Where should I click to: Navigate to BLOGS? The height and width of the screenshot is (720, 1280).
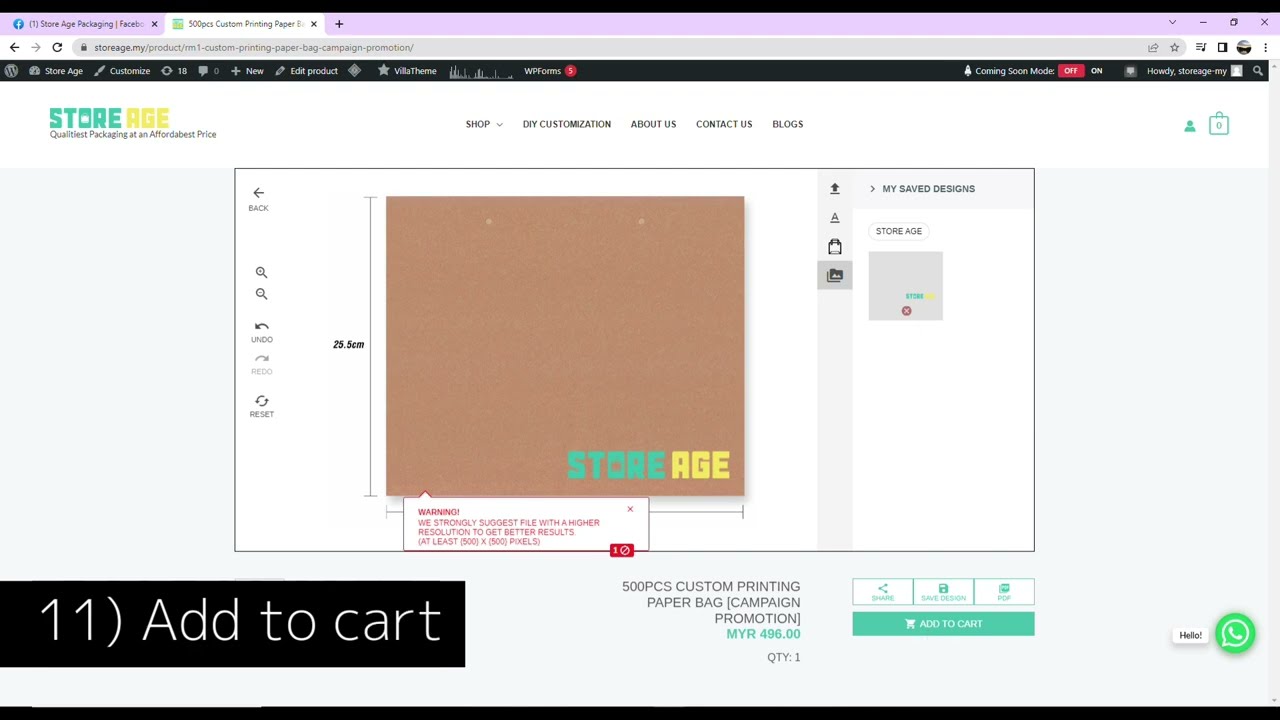coord(787,124)
